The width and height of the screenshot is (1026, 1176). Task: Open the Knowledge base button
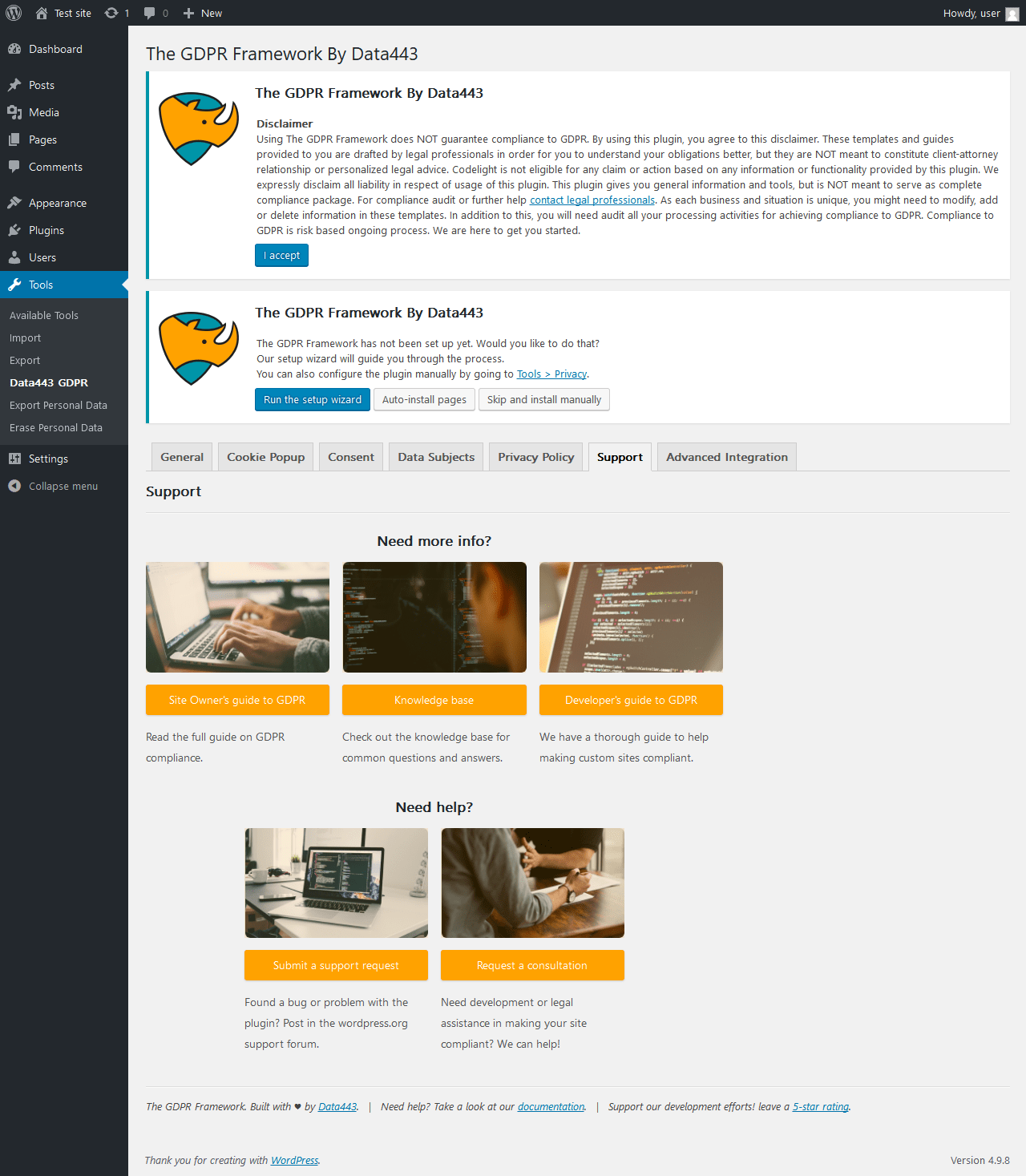click(x=434, y=700)
